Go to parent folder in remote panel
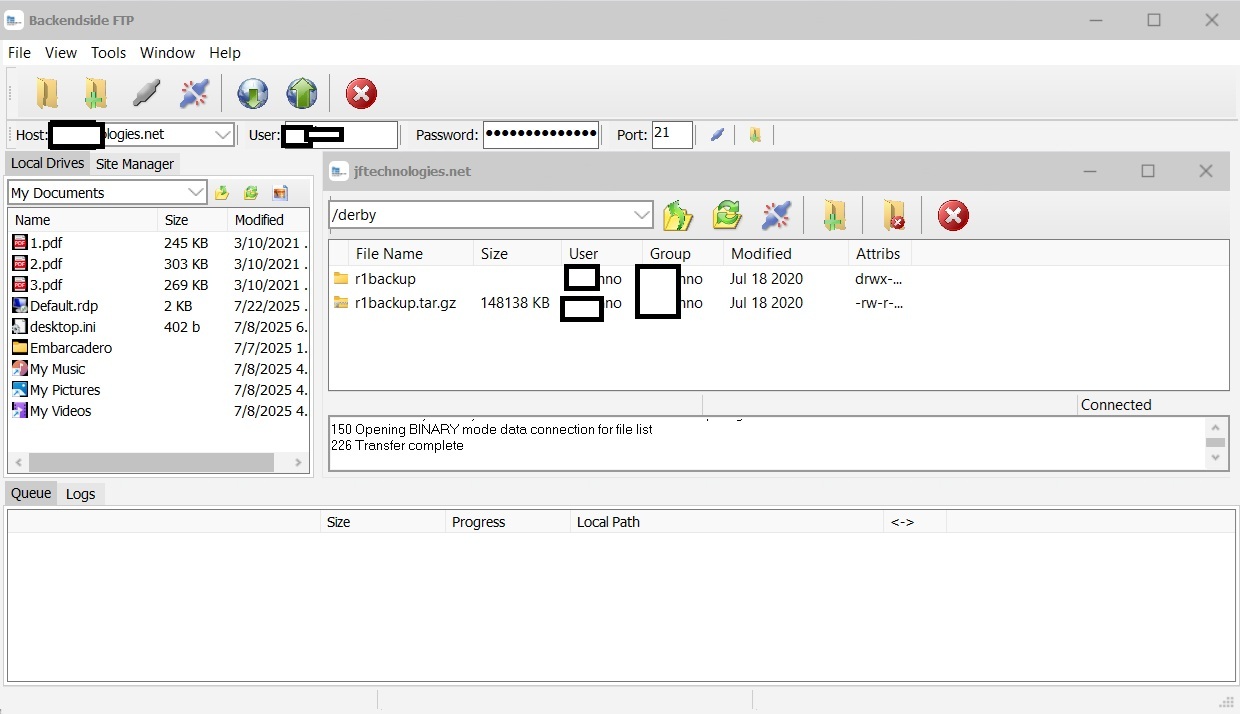The height and width of the screenshot is (714, 1240). pos(678,215)
